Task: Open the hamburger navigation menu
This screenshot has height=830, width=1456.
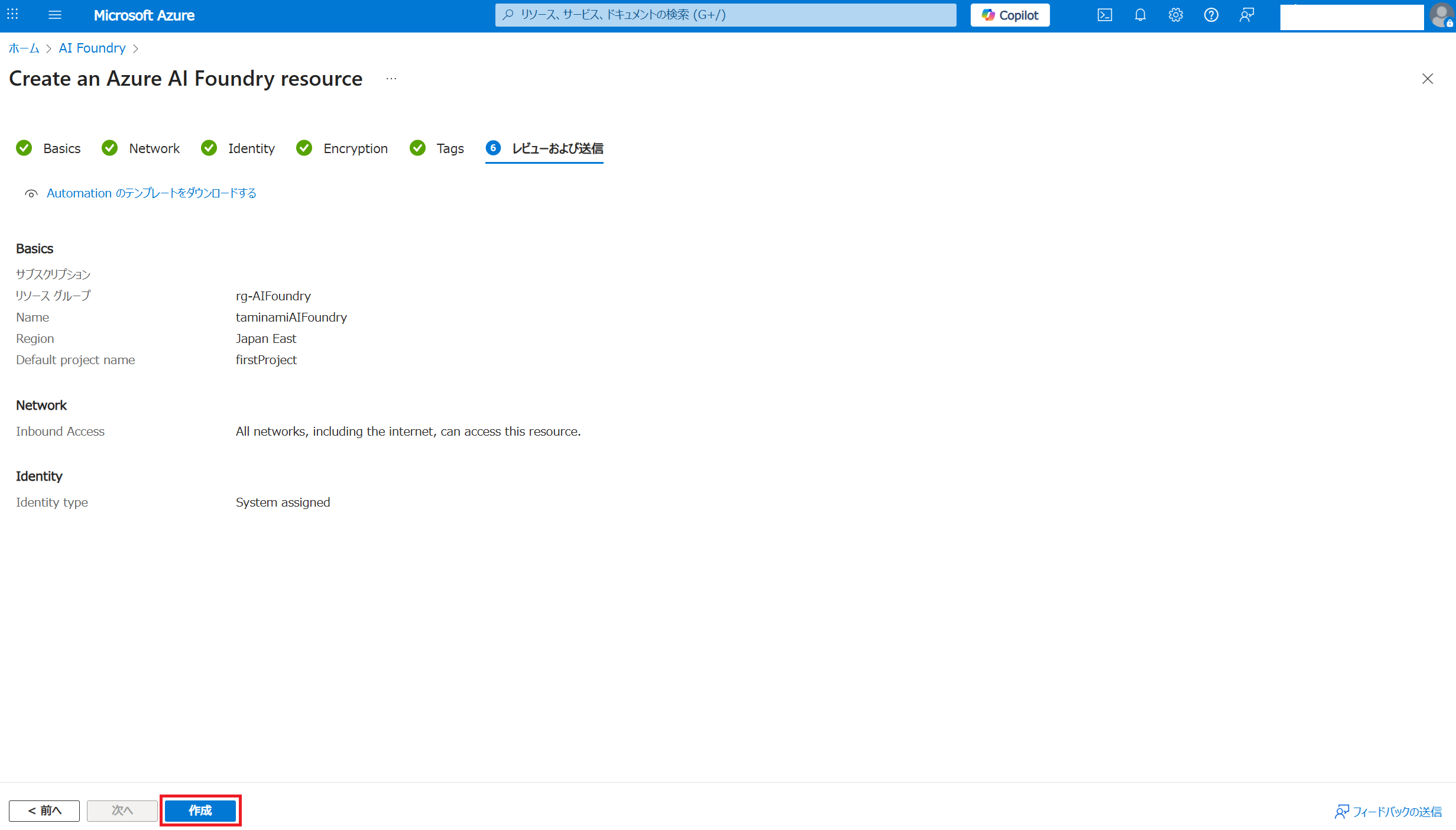Action: tap(54, 15)
